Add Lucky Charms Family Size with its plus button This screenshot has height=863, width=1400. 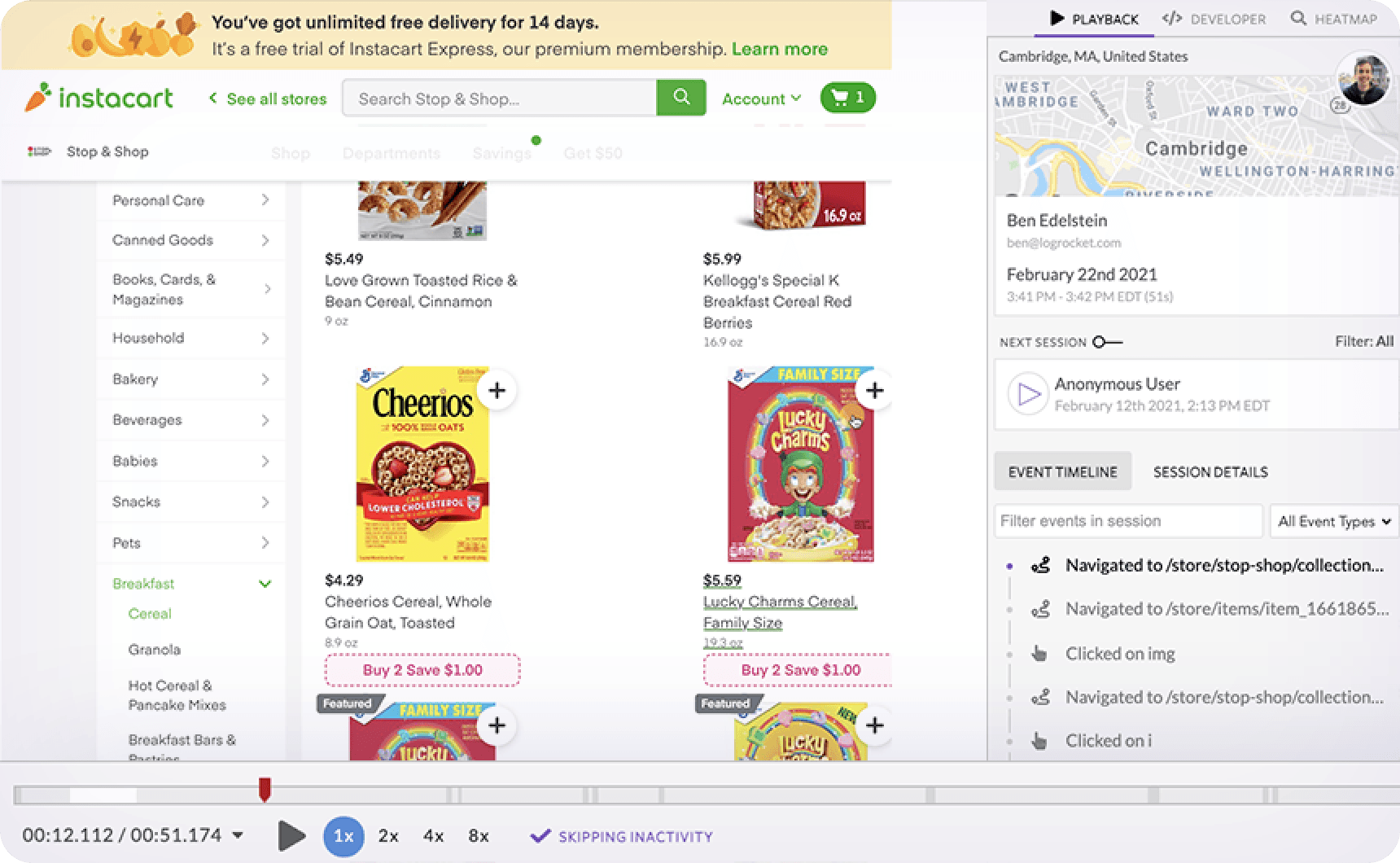pyautogui.click(x=874, y=390)
